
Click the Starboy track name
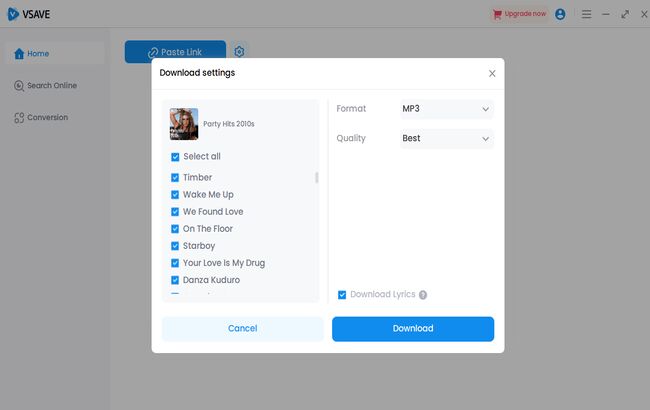pos(199,246)
